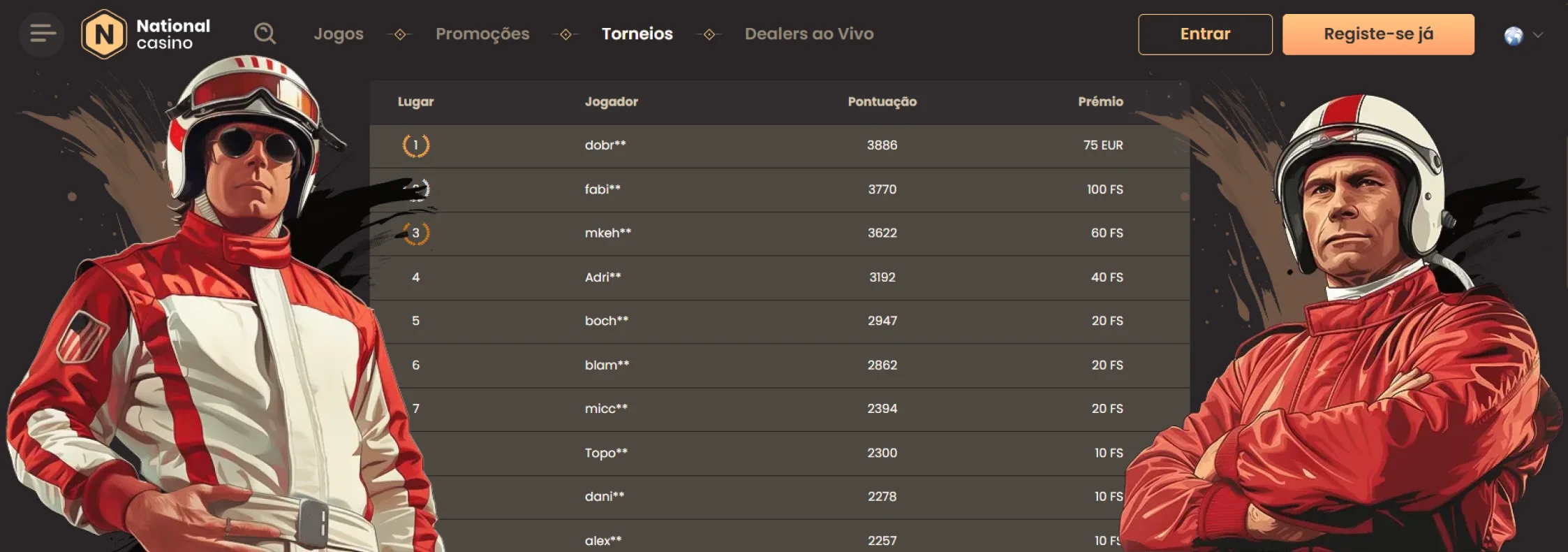1568x552 pixels.
Task: Click the third place laurel badge
Action: coord(416,233)
